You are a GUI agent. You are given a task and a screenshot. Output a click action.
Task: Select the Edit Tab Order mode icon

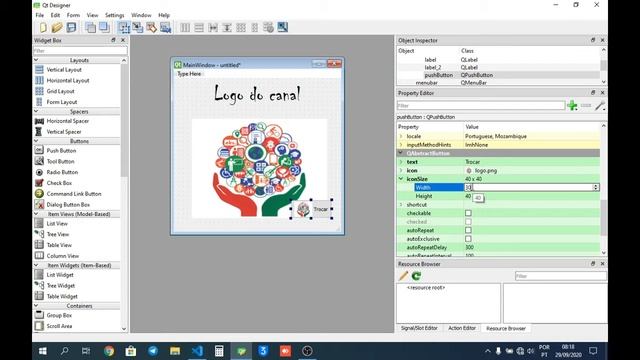coord(165,27)
